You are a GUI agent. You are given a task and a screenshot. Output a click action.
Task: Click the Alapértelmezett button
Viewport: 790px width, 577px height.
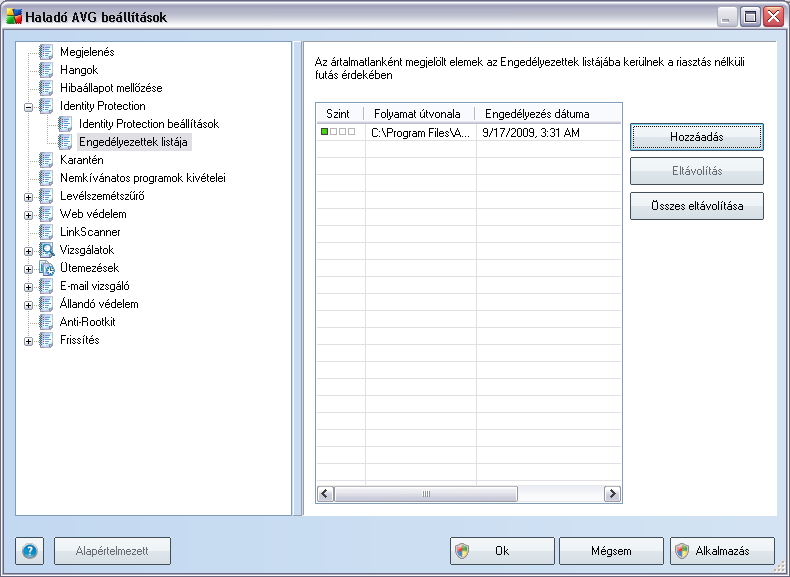112,551
